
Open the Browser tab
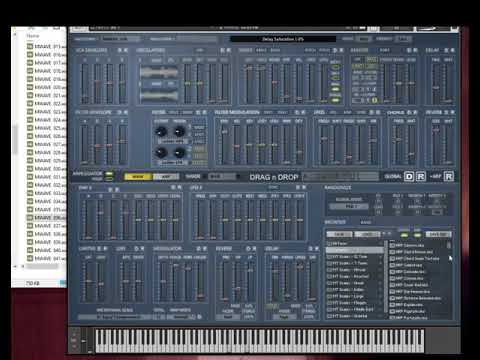tap(335, 222)
